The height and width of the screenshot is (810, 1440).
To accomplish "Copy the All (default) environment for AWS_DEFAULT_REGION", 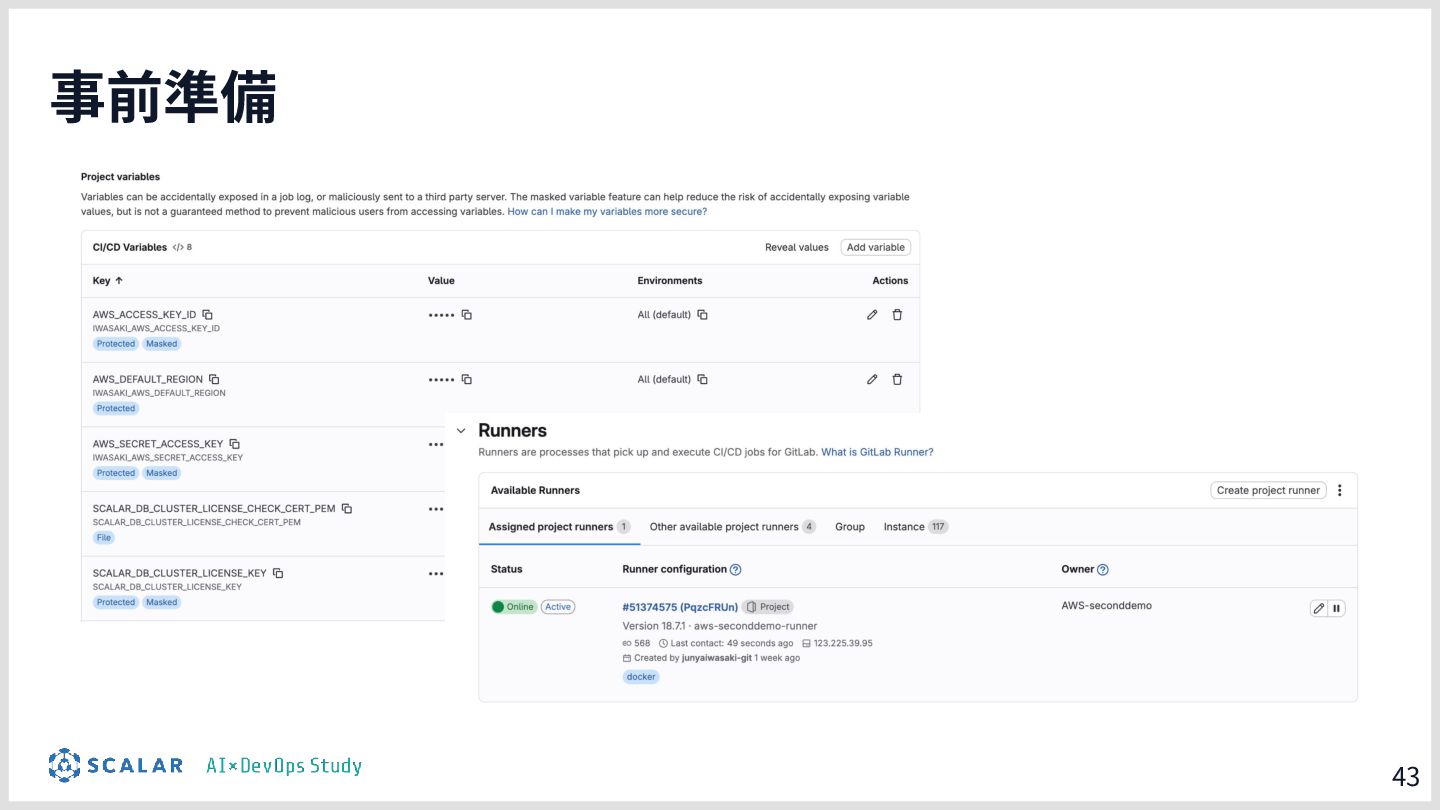I will (x=702, y=380).
